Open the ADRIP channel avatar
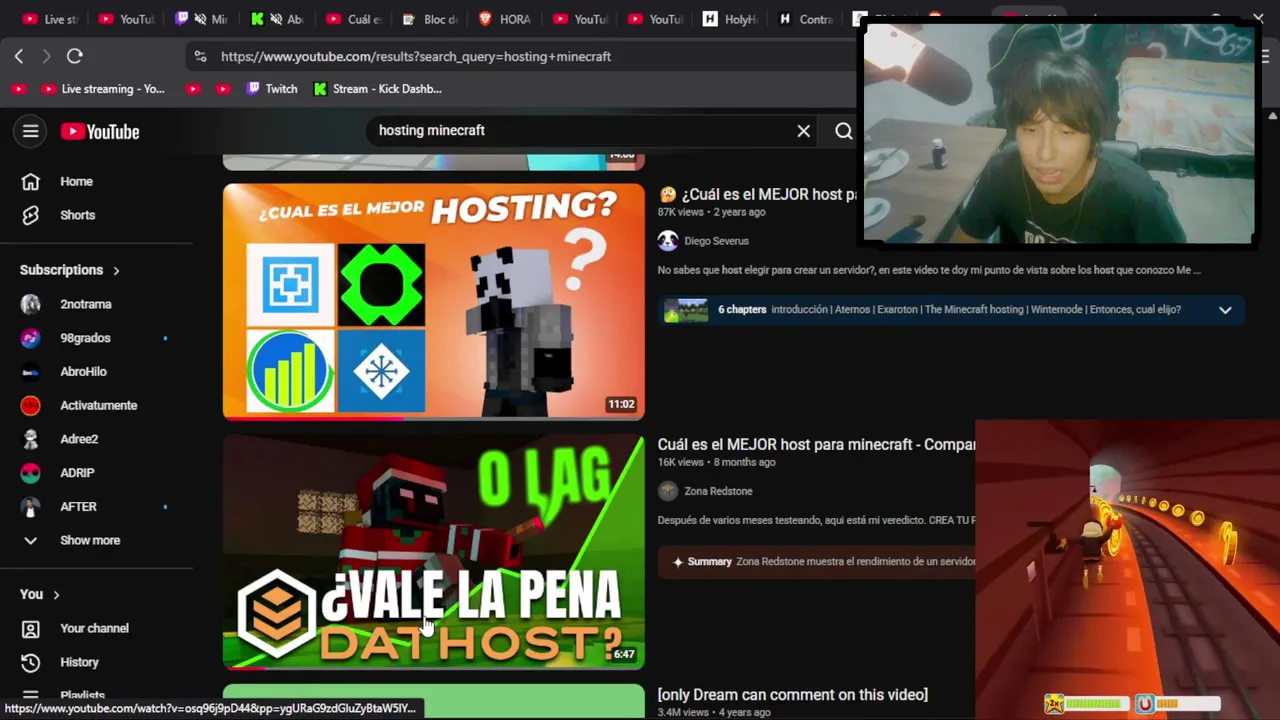Screen dimensions: 1280x720 point(31,473)
